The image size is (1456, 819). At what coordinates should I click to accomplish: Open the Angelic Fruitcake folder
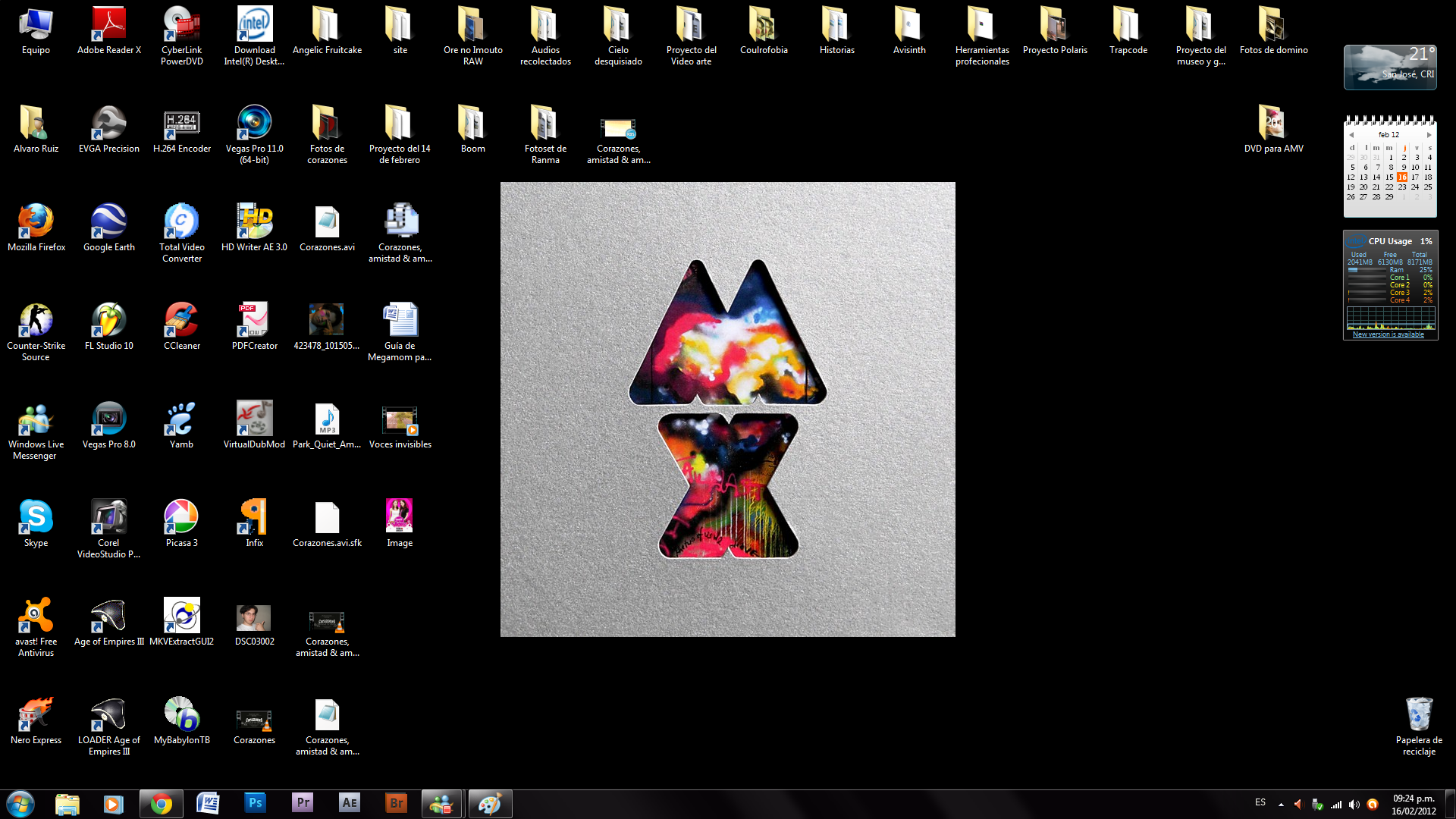327,30
